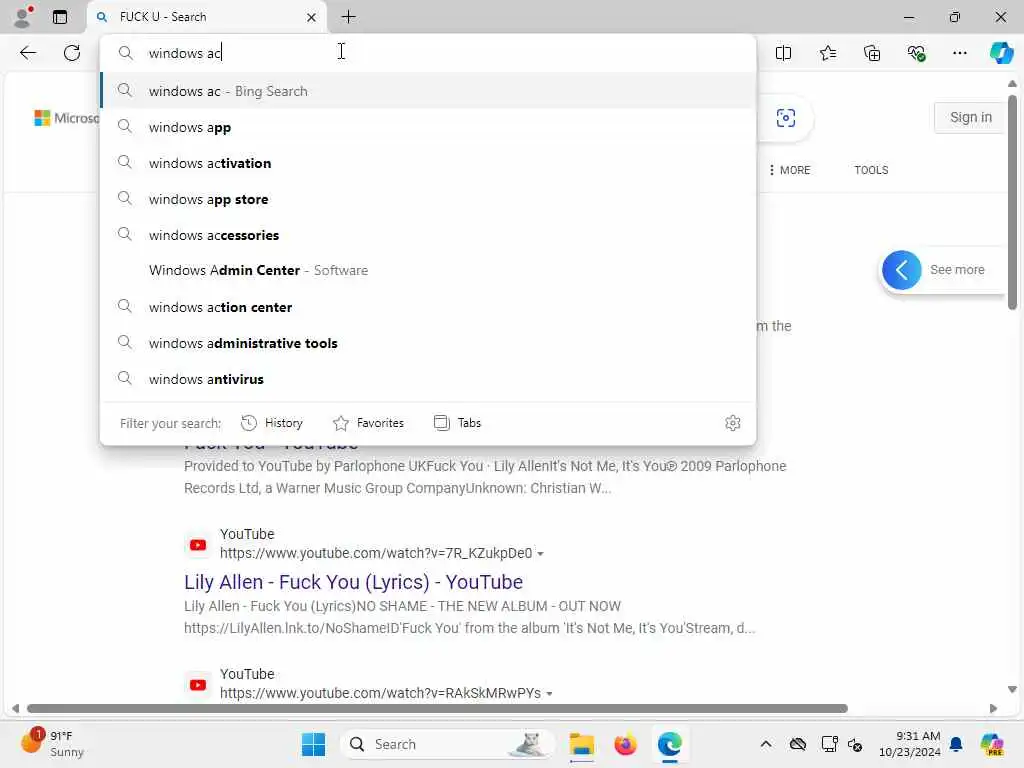Click the cloud sync-off tray icon

click(798, 744)
